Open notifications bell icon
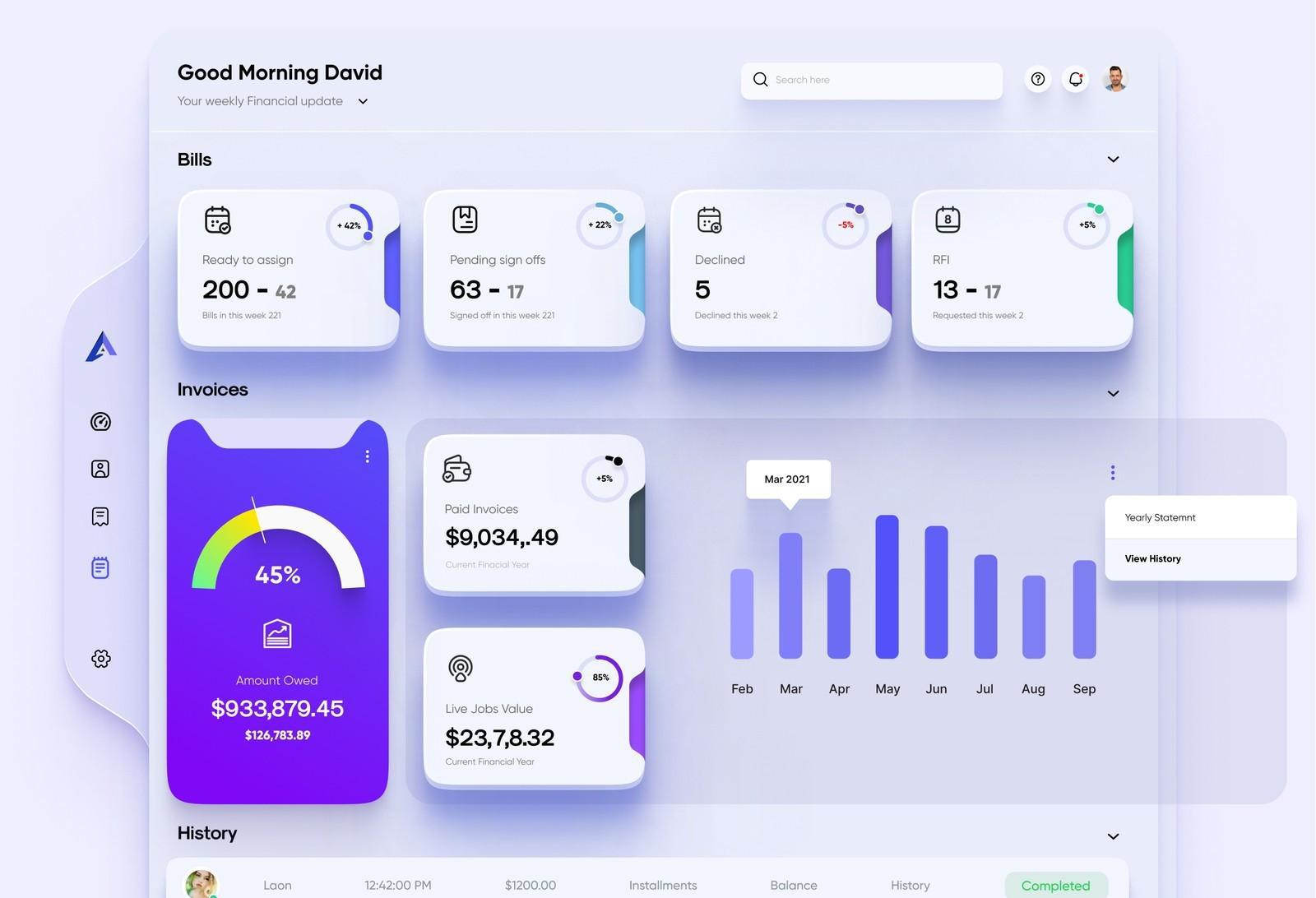Image resolution: width=1316 pixels, height=898 pixels. point(1076,79)
